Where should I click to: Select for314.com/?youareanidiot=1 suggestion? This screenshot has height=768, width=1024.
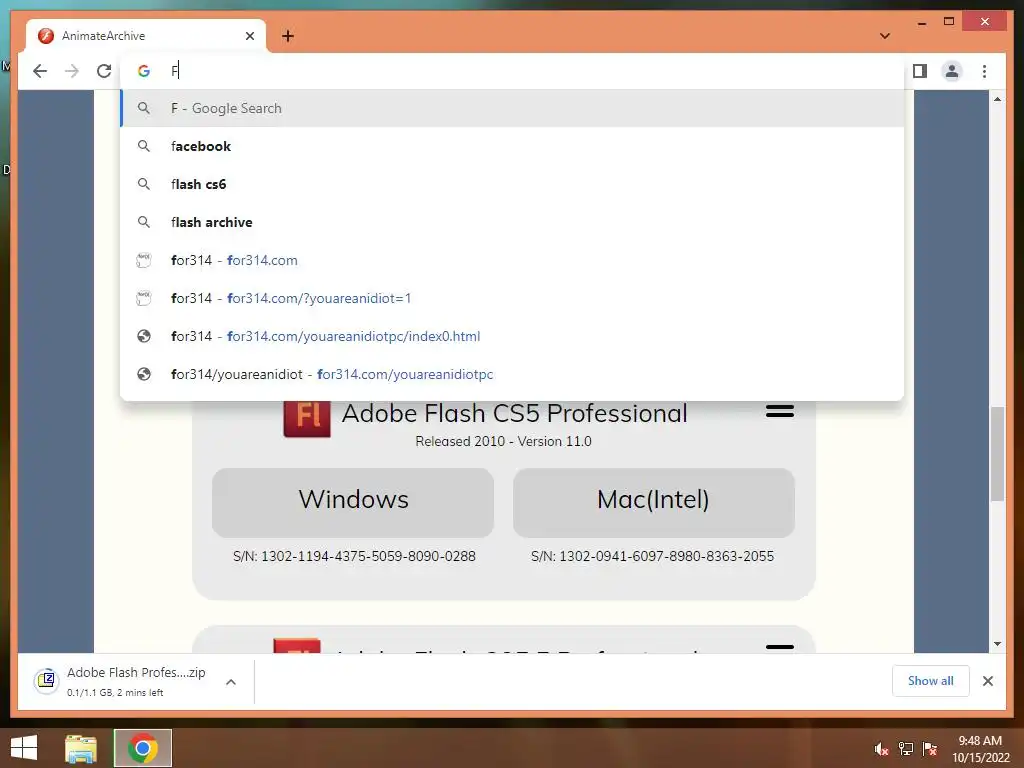pyautogui.click(x=513, y=298)
